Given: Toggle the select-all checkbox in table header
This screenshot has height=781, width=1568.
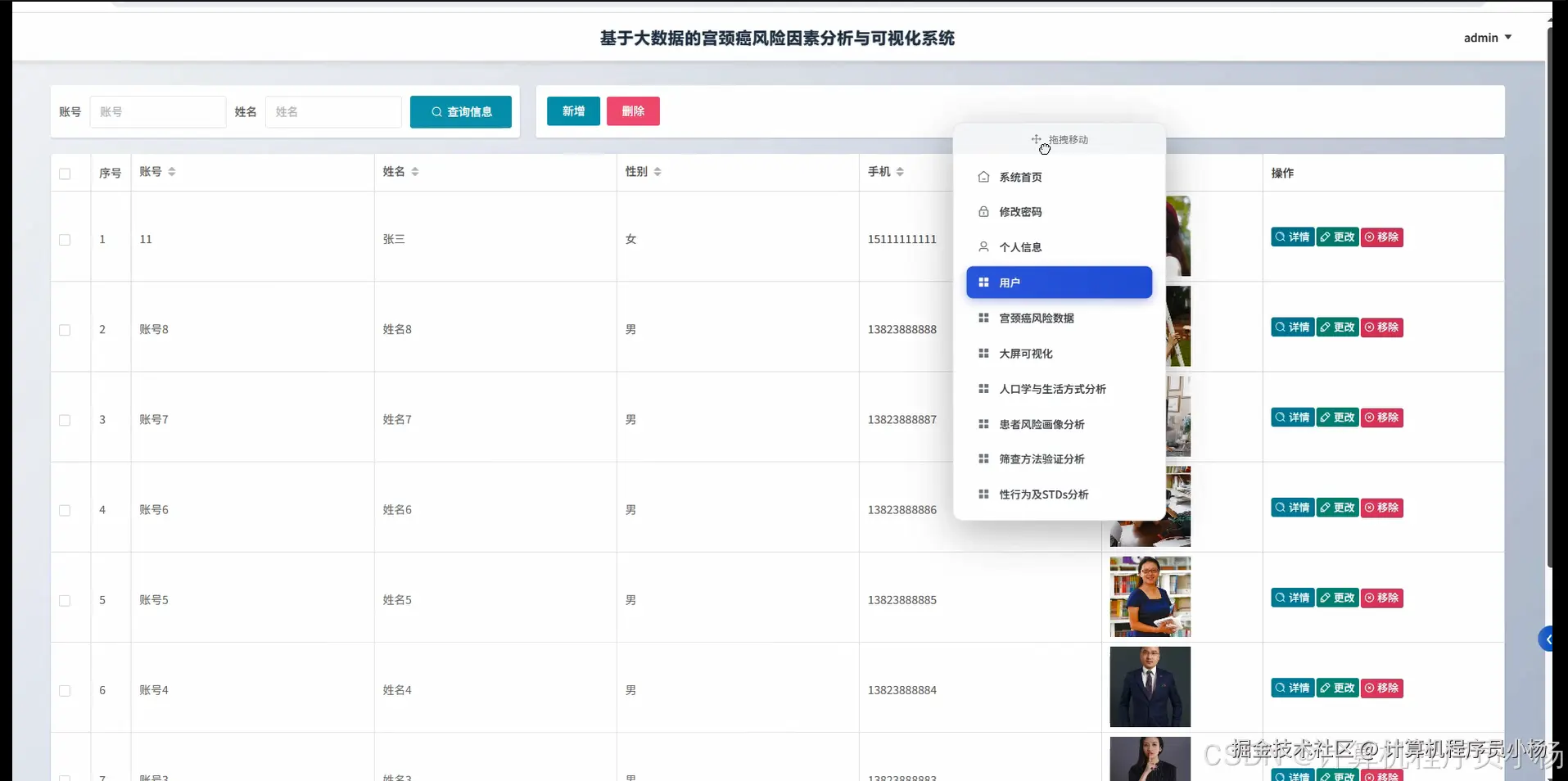Looking at the screenshot, I should point(65,174).
